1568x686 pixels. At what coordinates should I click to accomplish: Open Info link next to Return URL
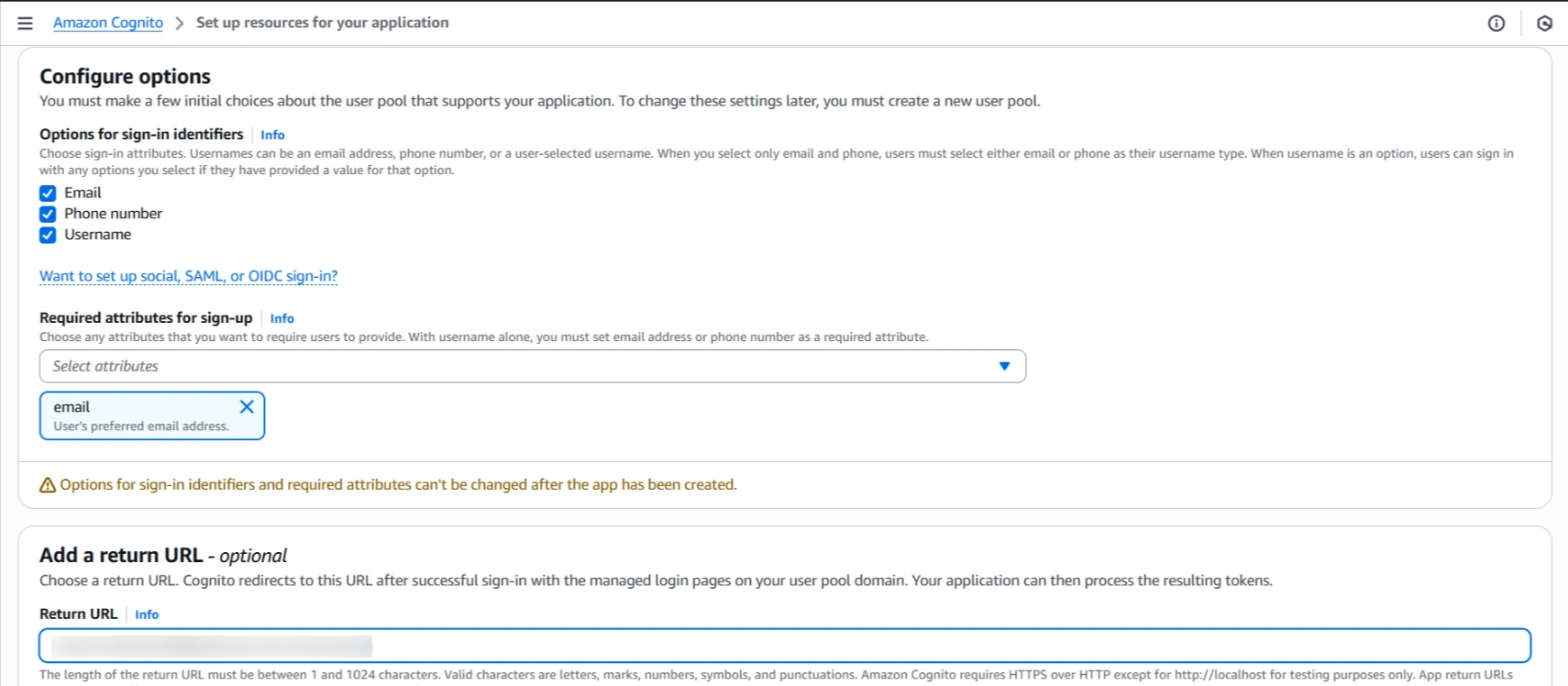point(147,614)
